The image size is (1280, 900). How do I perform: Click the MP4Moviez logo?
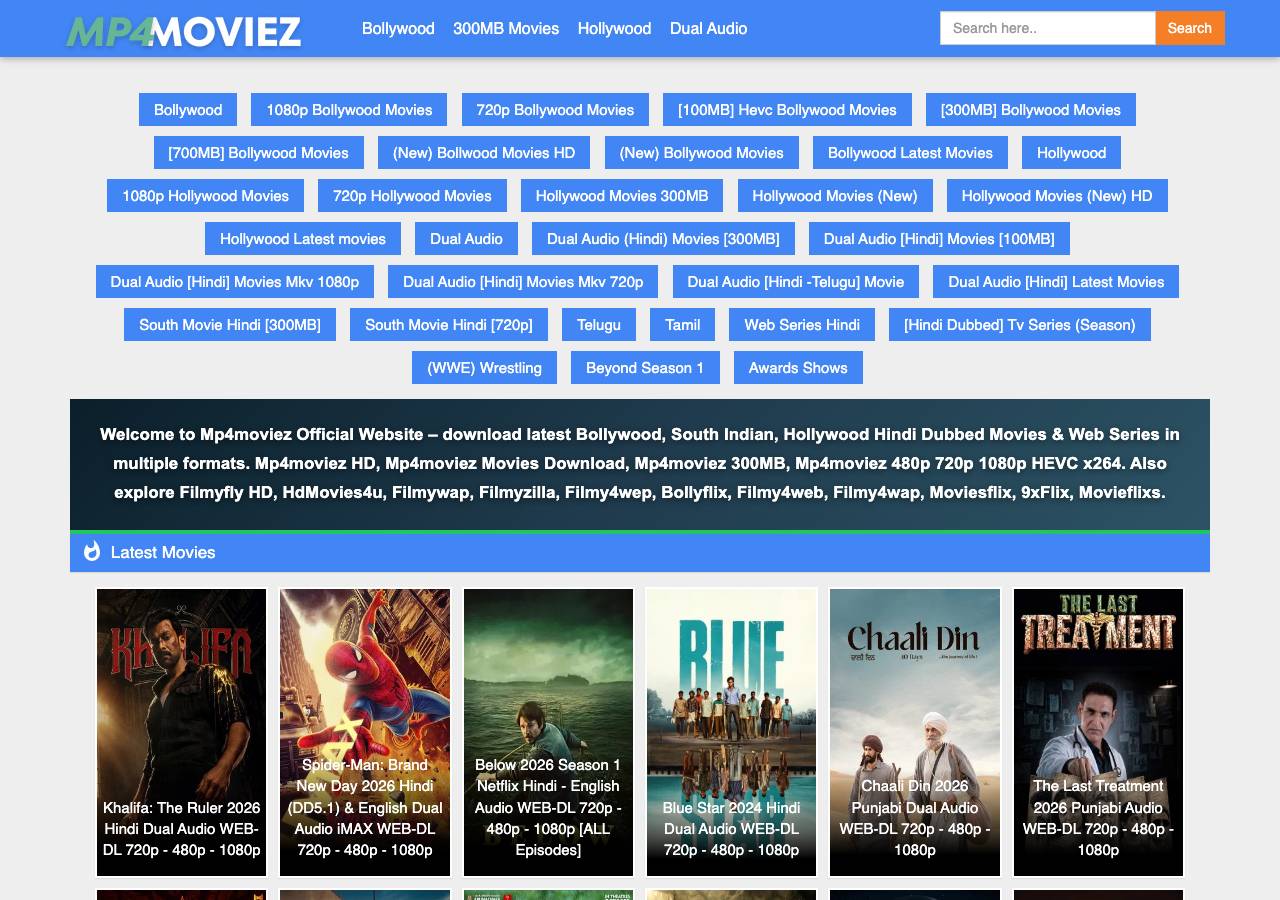tap(184, 31)
